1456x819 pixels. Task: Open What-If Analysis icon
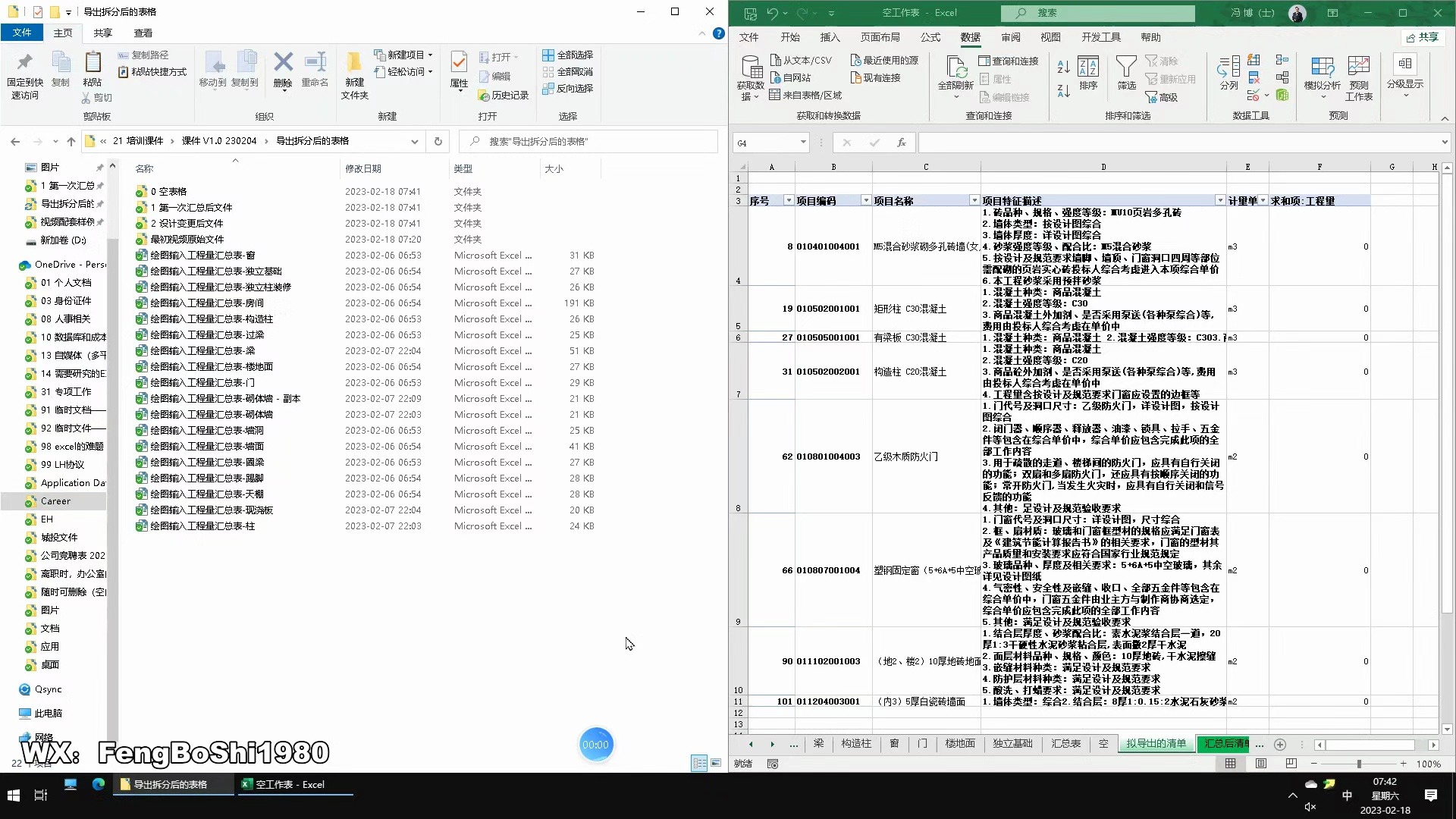[1322, 67]
